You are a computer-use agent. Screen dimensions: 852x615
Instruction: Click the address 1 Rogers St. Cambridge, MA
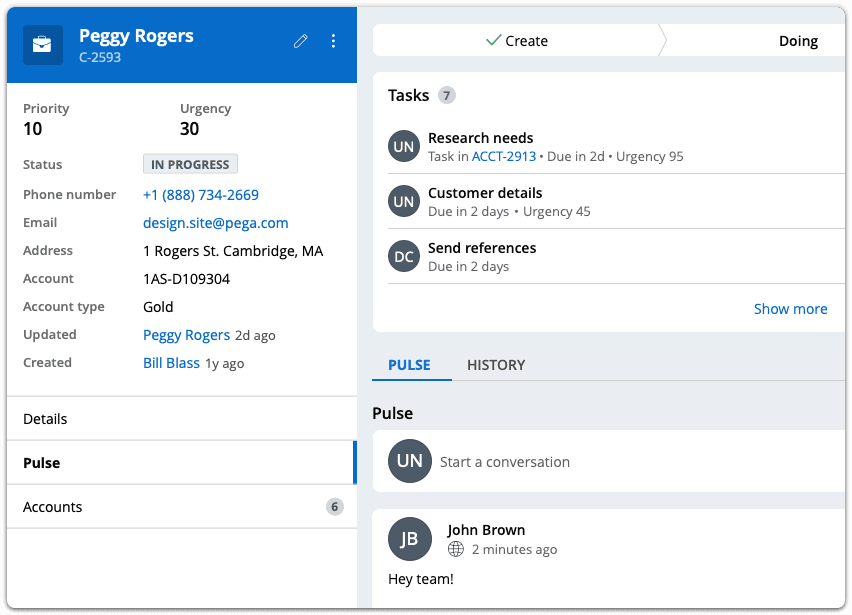233,251
